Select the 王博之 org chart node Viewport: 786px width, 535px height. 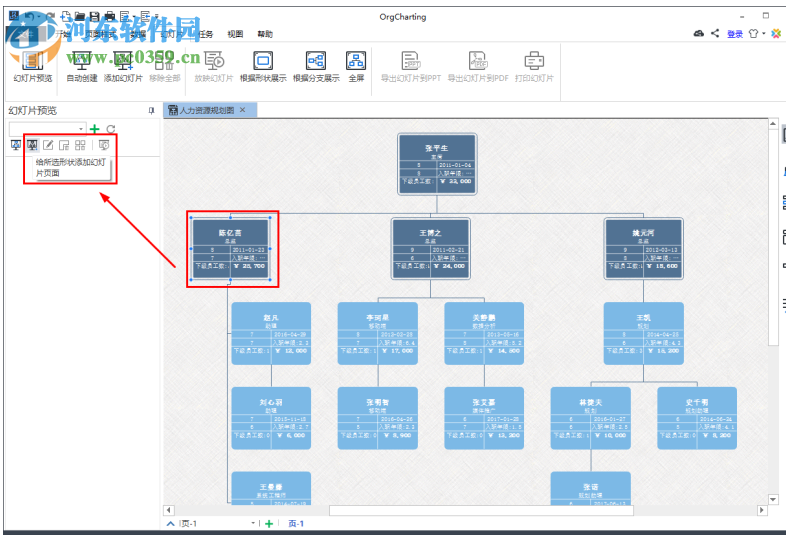click(431, 248)
